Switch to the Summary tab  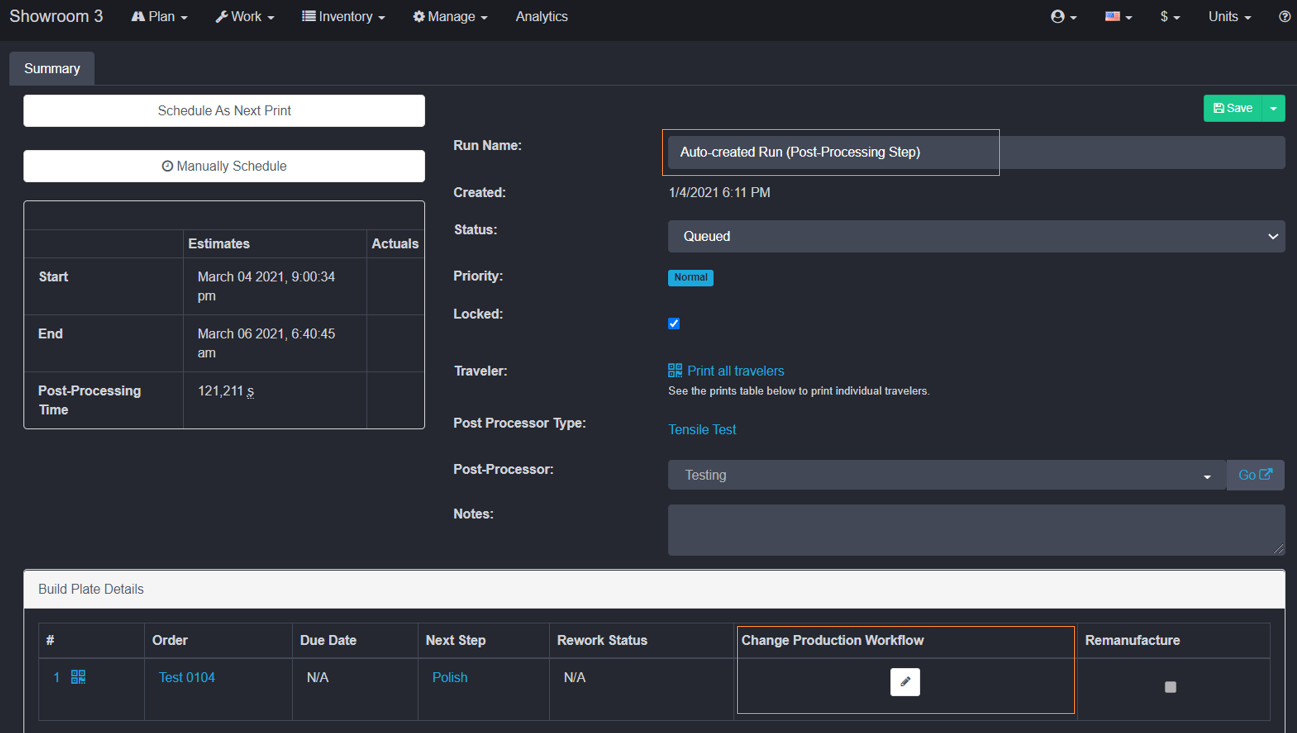[x=52, y=69]
